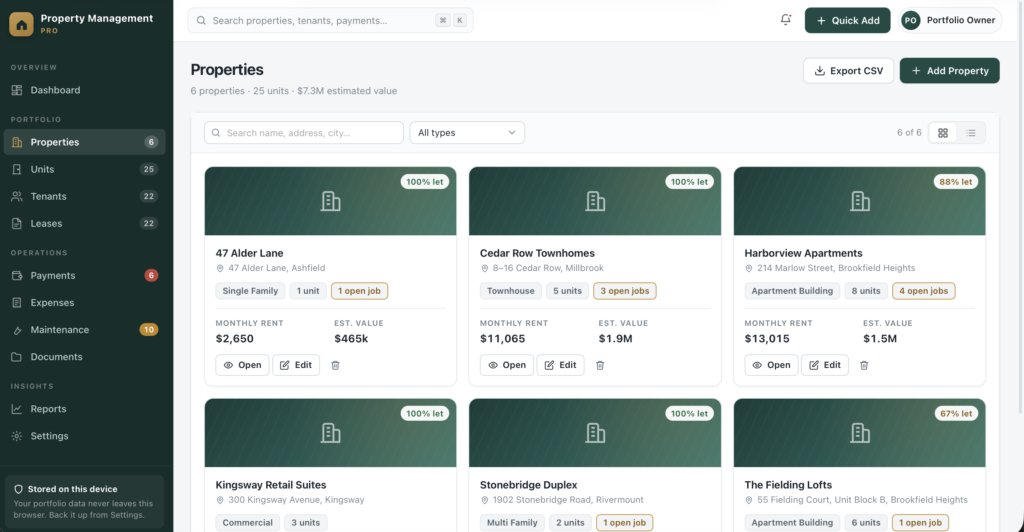Viewport: 1024px width, 532px height.
Task: Go to Dashboard
Action: point(84,90)
